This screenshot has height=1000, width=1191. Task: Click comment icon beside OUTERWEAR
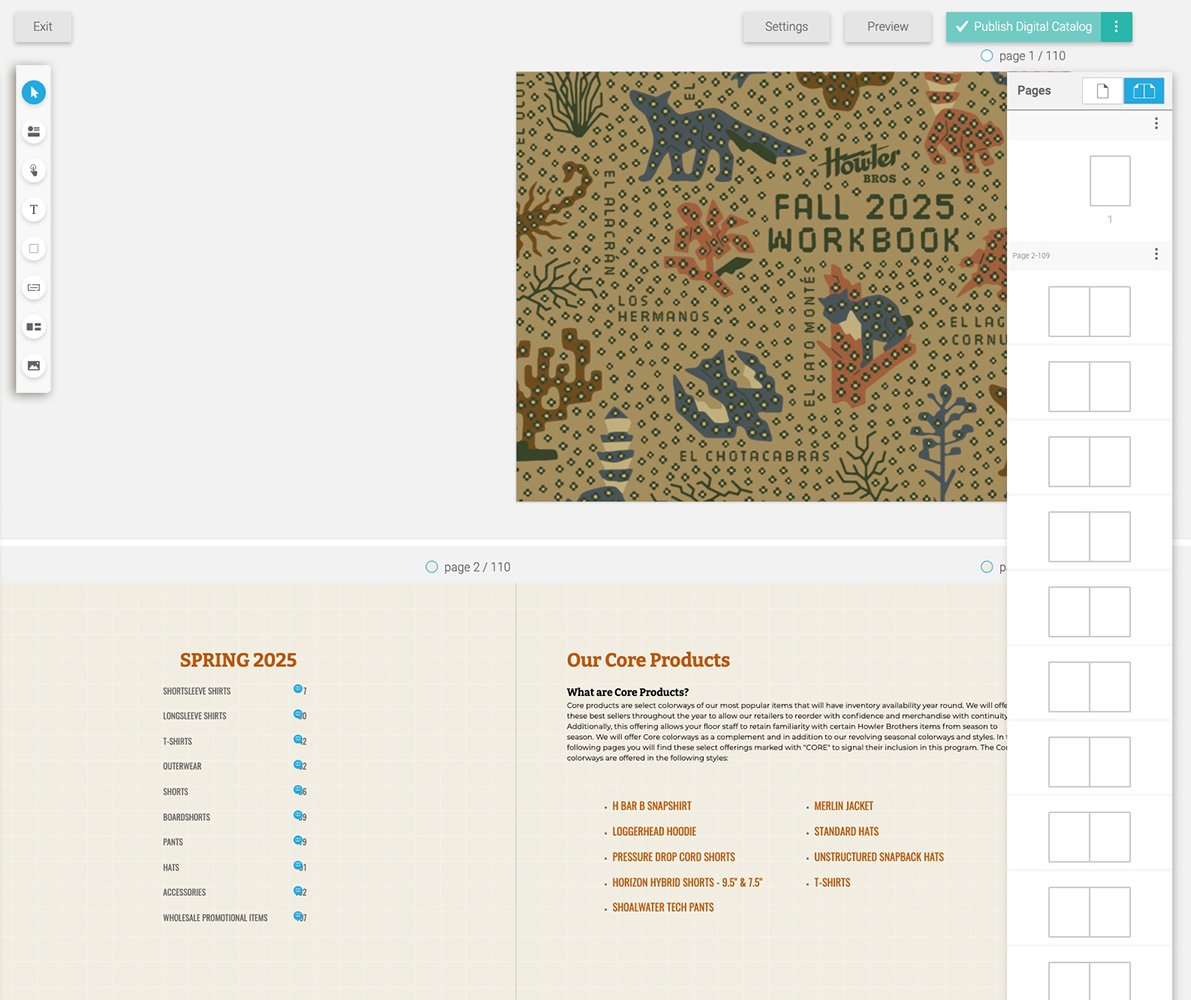(299, 765)
